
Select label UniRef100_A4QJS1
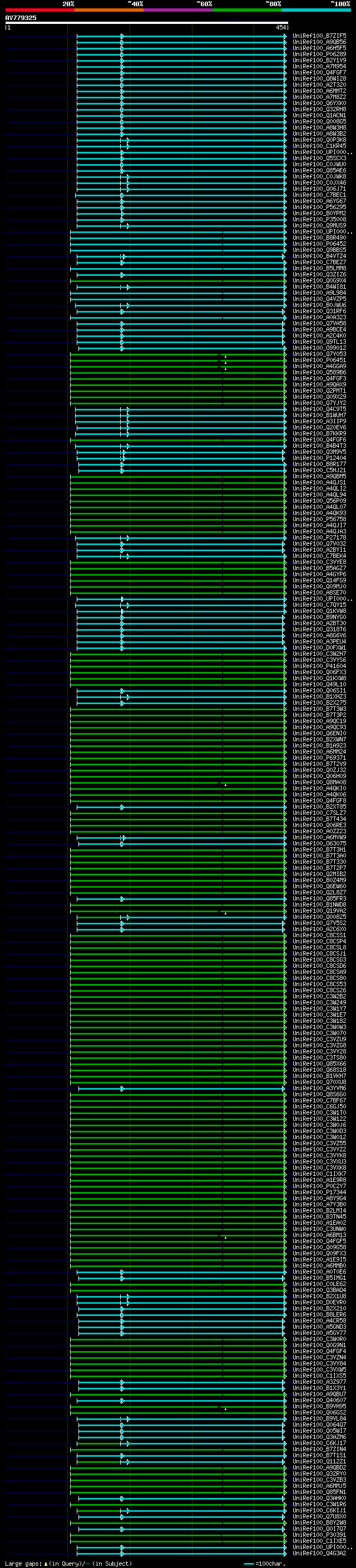319,482
